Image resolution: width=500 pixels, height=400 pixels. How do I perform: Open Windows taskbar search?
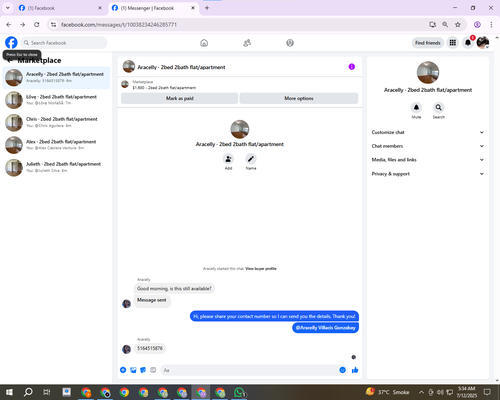tap(28, 392)
